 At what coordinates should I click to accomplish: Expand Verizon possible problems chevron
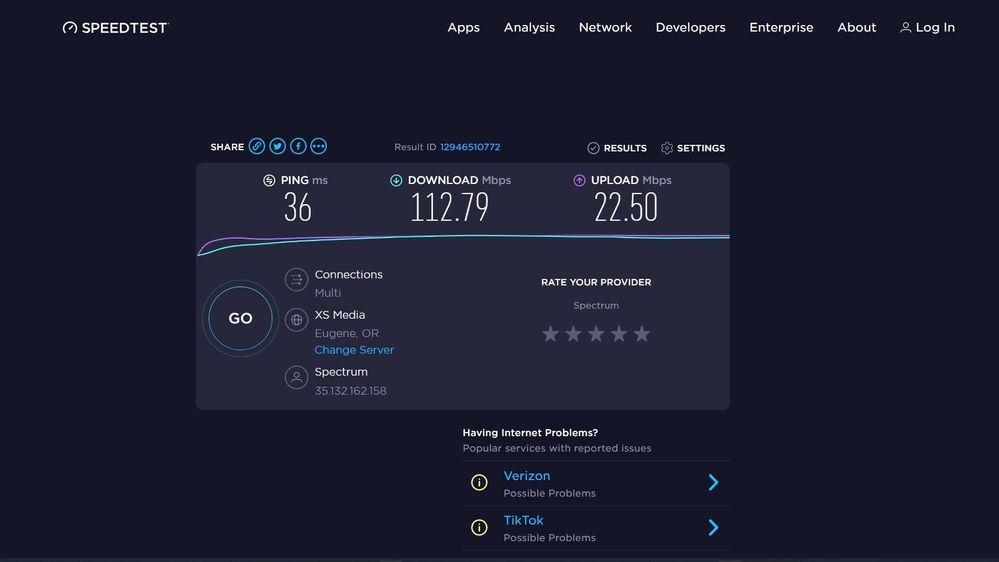click(x=713, y=483)
